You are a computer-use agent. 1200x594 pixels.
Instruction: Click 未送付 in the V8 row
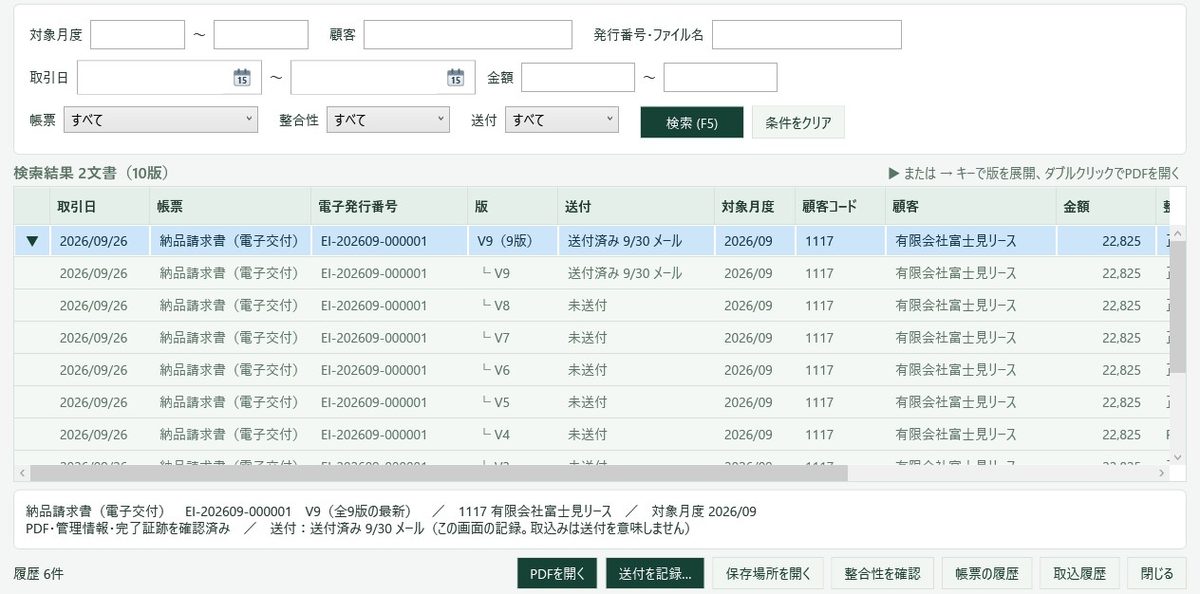pyautogui.click(x=587, y=305)
